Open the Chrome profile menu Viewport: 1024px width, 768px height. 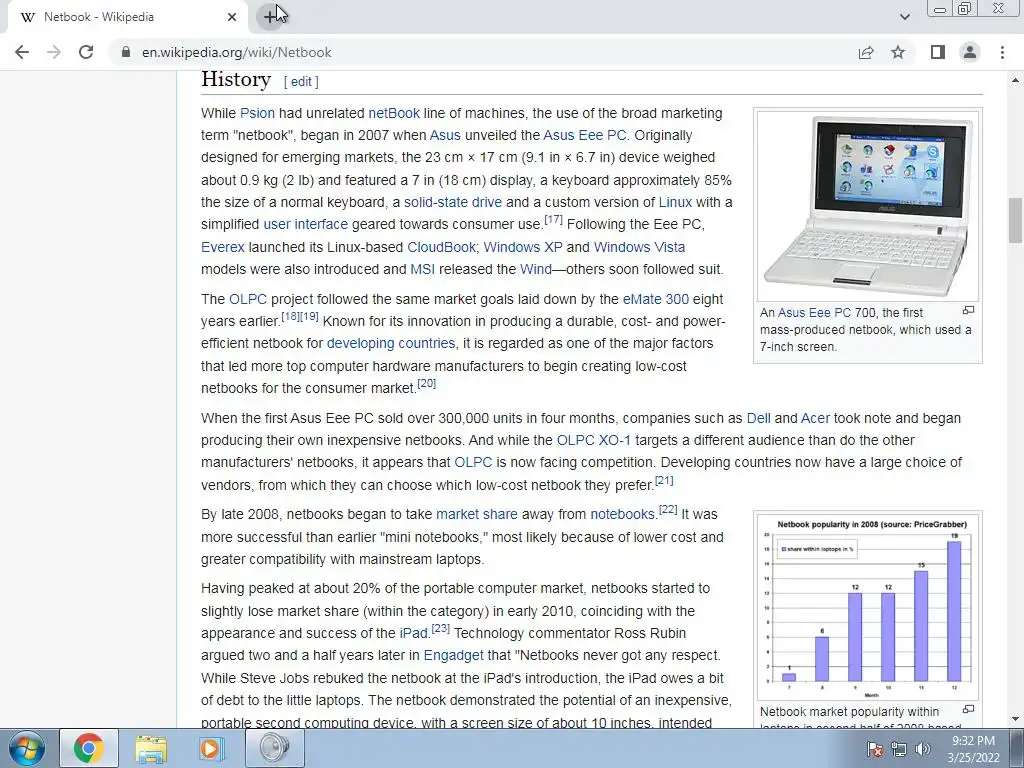pos(970,52)
